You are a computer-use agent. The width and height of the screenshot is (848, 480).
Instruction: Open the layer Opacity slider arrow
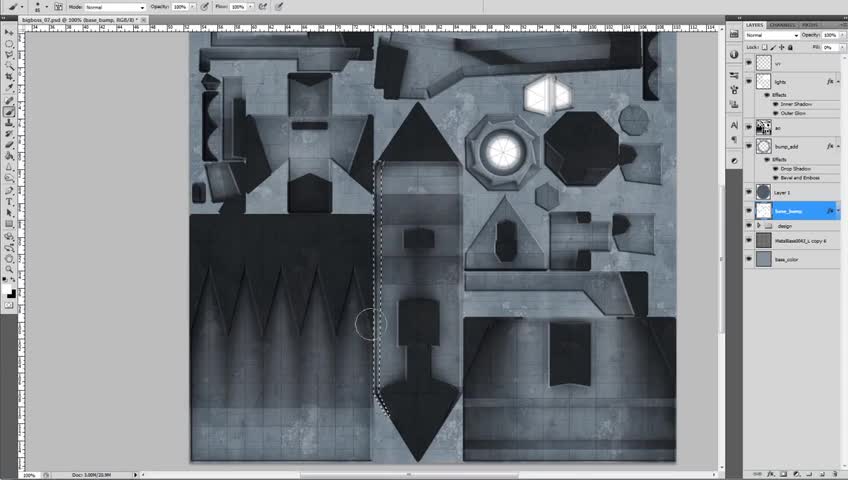click(842, 35)
